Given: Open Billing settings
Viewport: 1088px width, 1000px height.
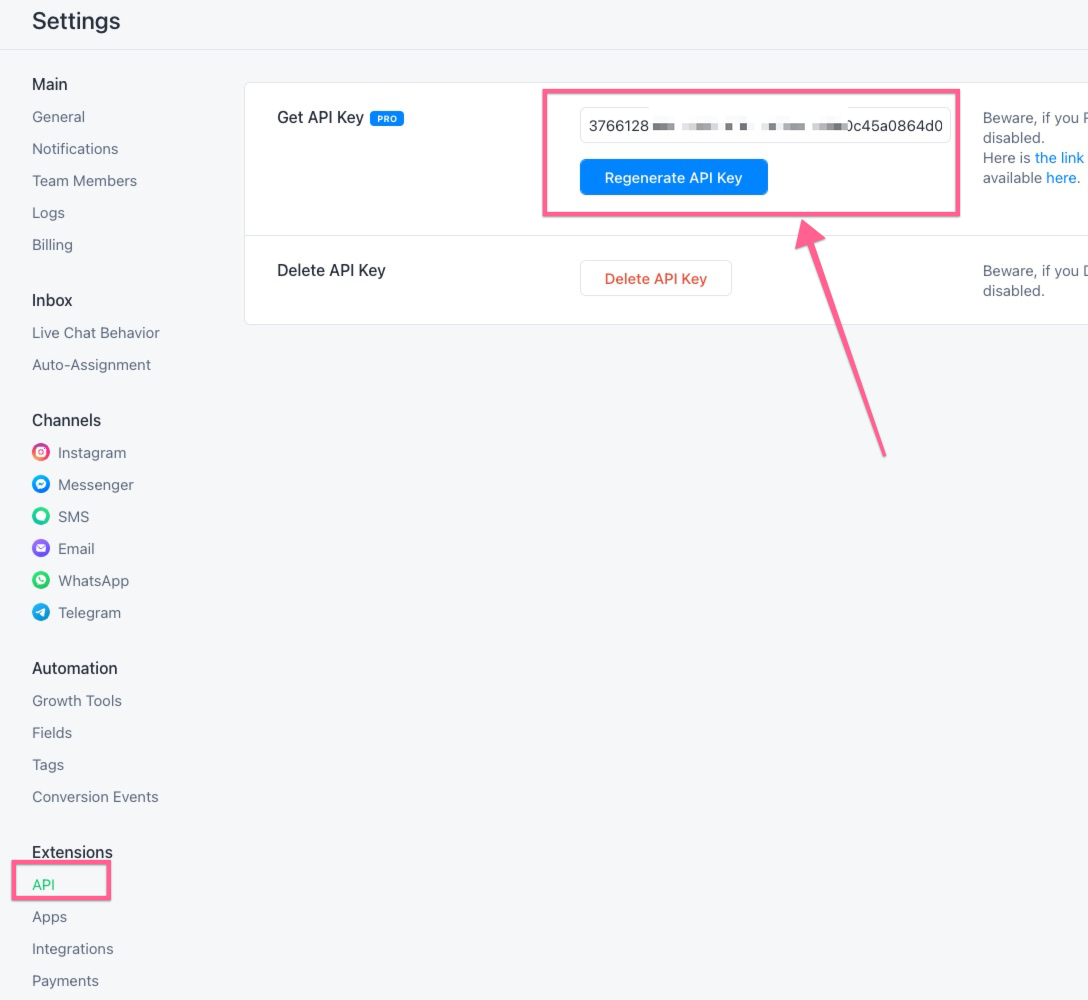Looking at the screenshot, I should click(52, 245).
